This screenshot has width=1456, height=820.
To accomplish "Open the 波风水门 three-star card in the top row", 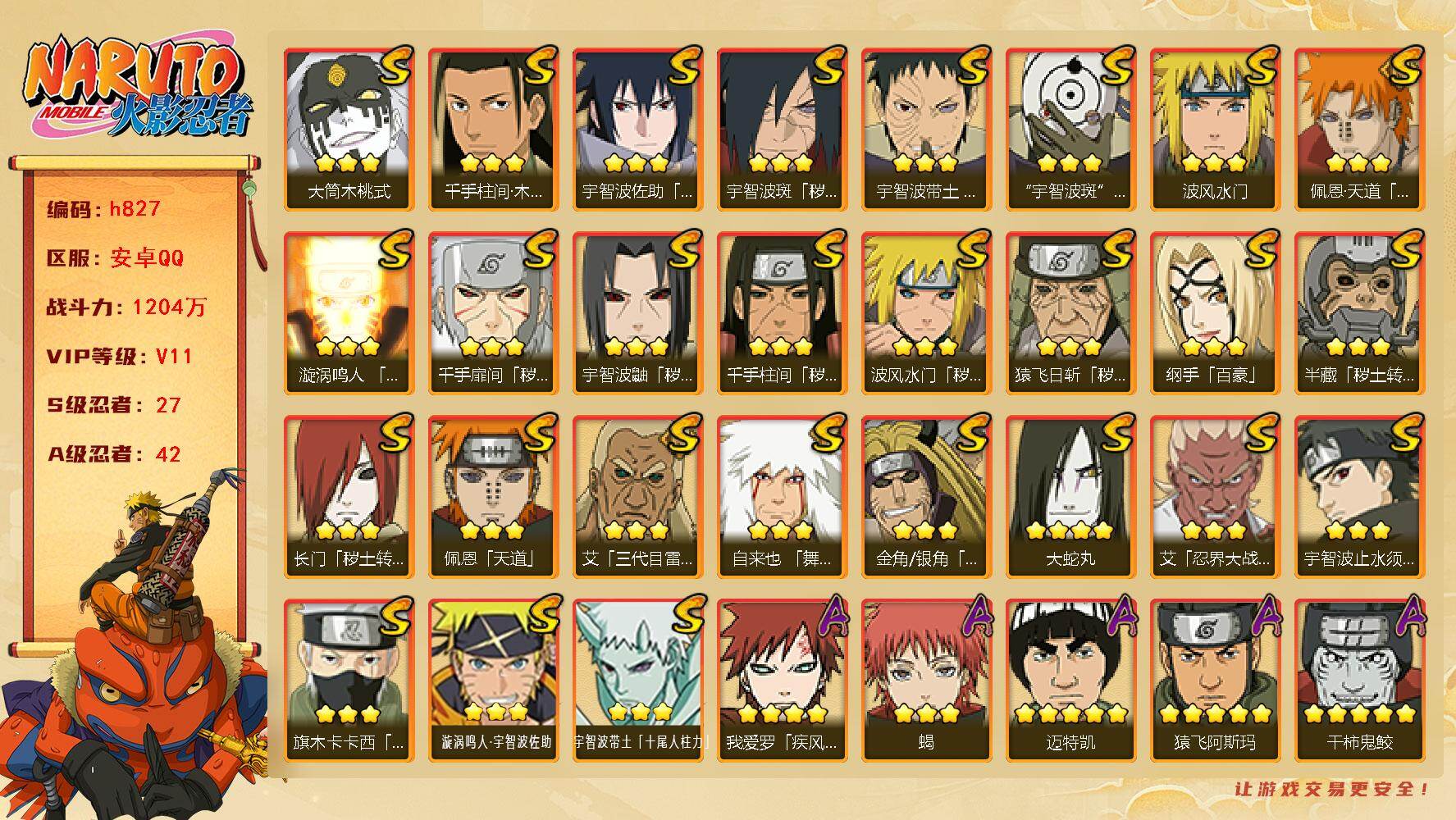I will pyautogui.click(x=1215, y=129).
